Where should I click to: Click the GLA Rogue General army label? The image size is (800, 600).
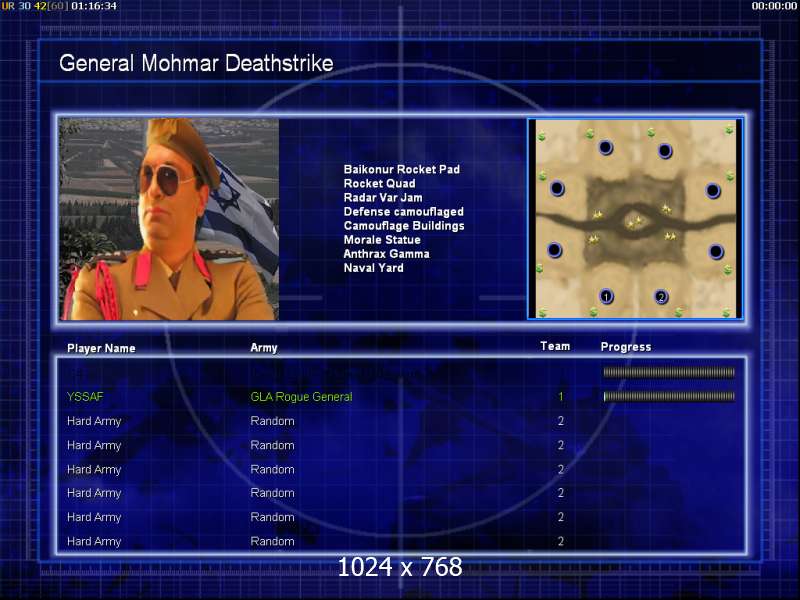301,396
